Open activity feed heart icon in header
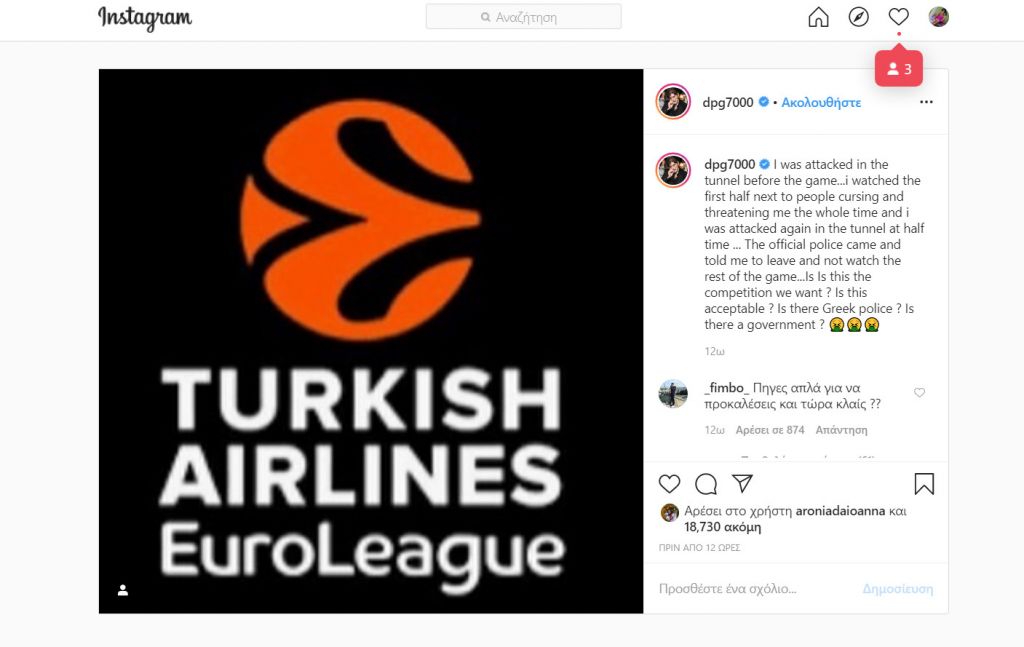1024x647 pixels. coord(899,17)
